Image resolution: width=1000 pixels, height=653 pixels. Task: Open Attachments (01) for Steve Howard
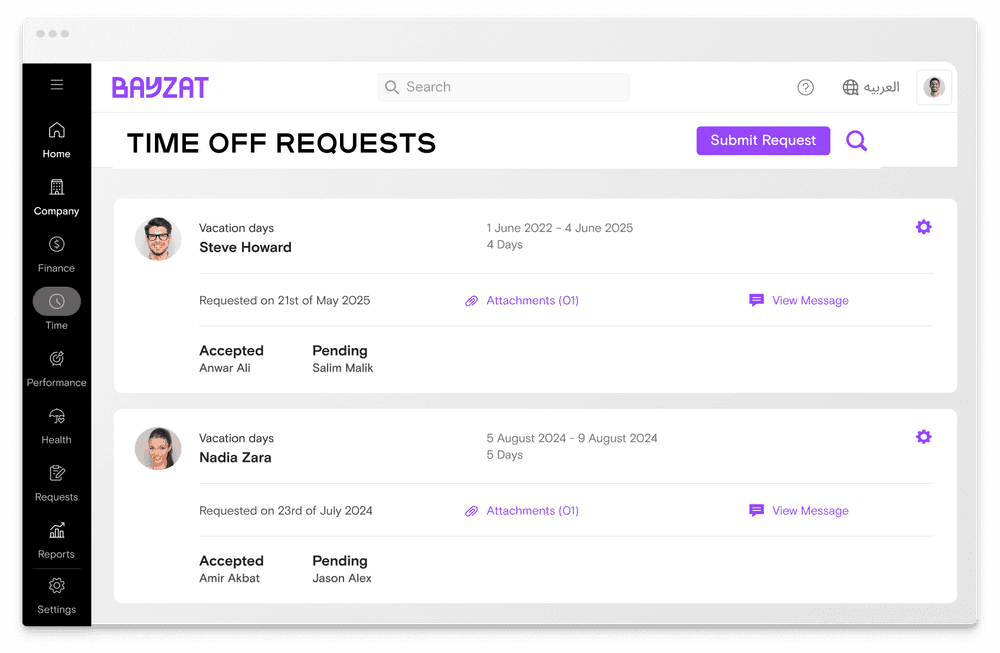coord(533,300)
